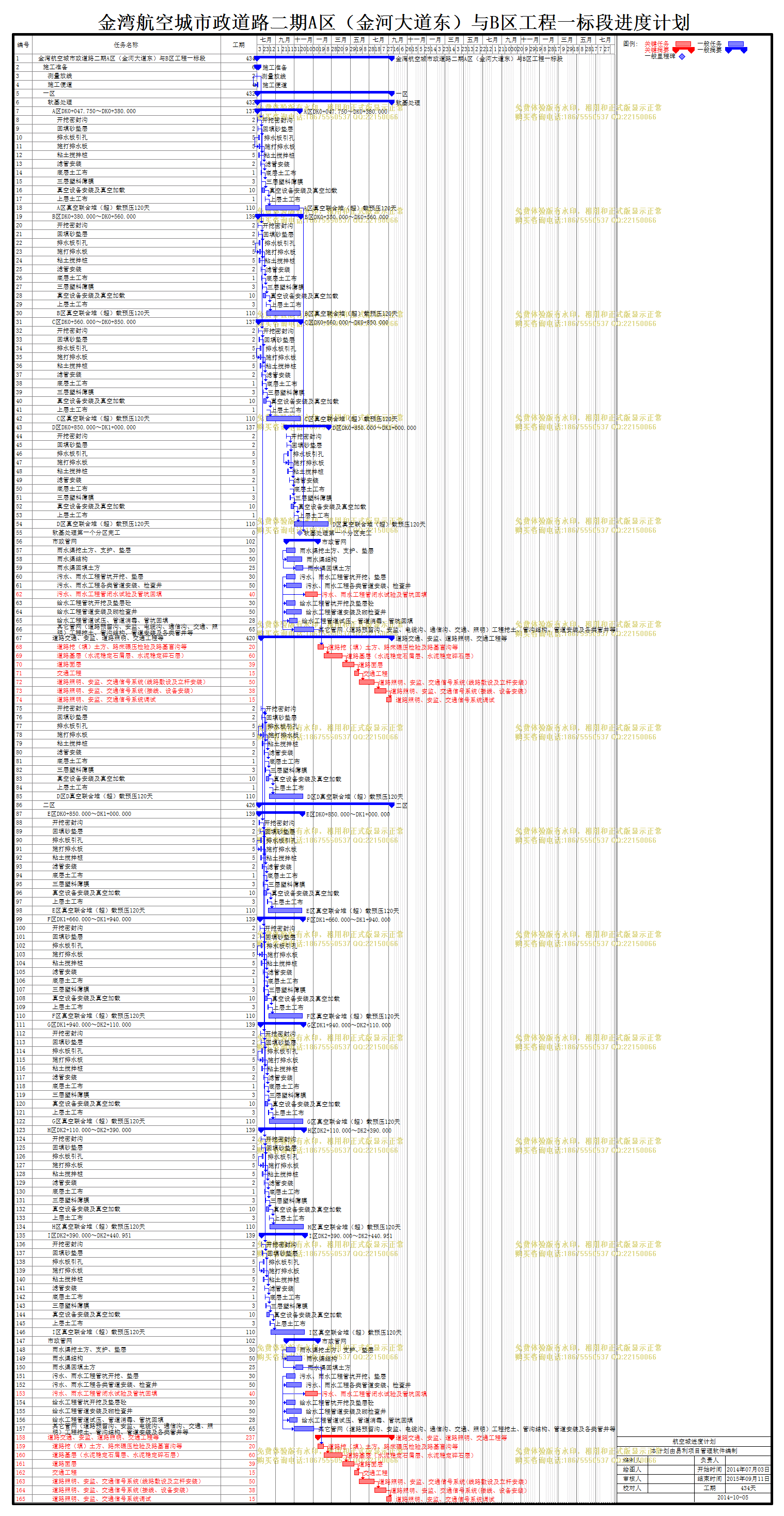This screenshot has width=784, height=1516.
Task: Select row 87 E区DK0+850.000~DK1+000.000
Action: point(89,813)
